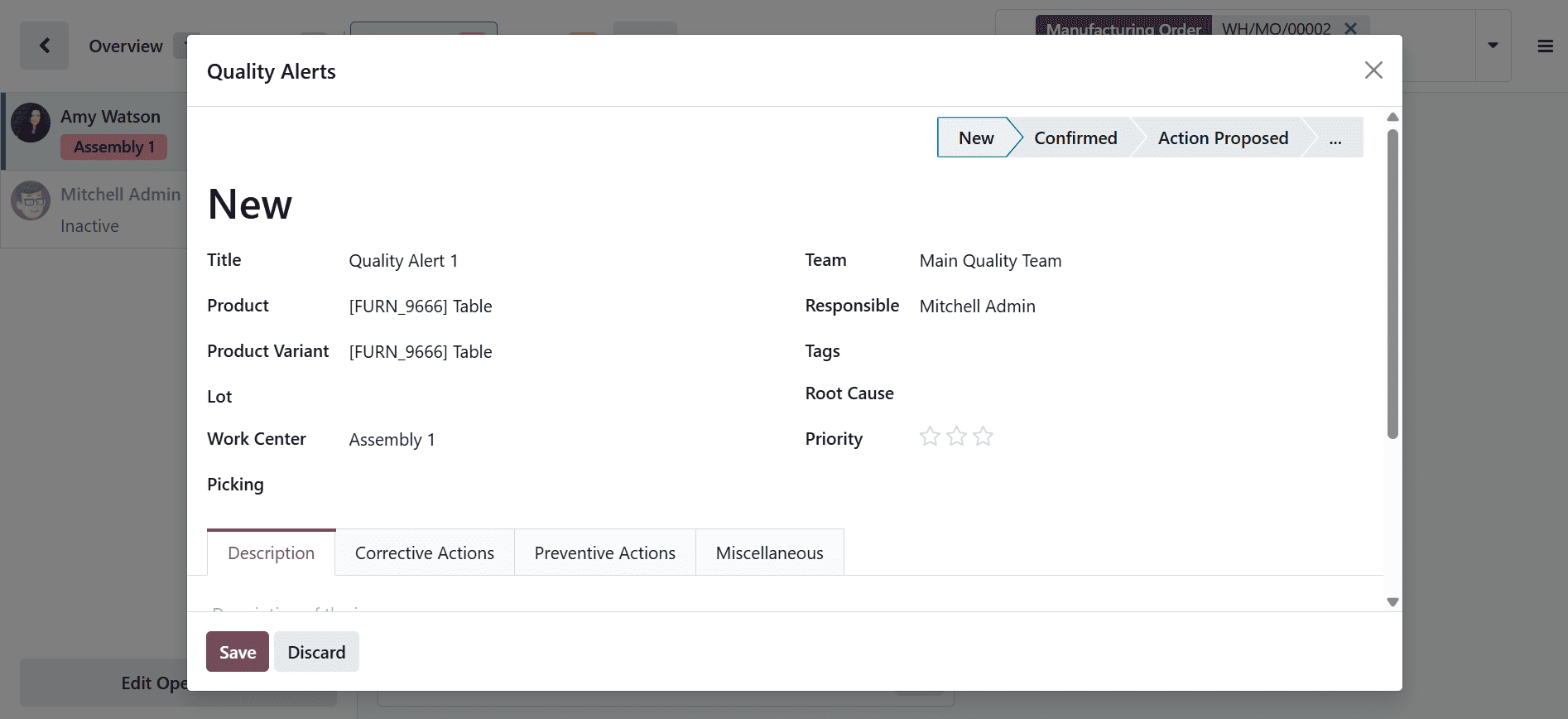This screenshot has height=719, width=1568.
Task: Select the Confirmed status stage
Action: [x=1075, y=138]
